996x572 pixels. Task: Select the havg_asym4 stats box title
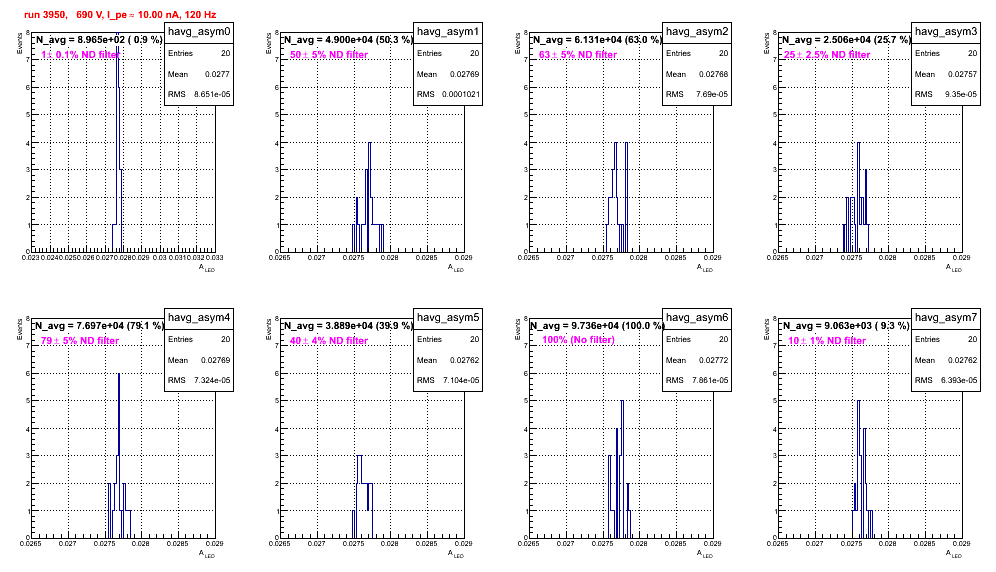[x=199, y=318]
